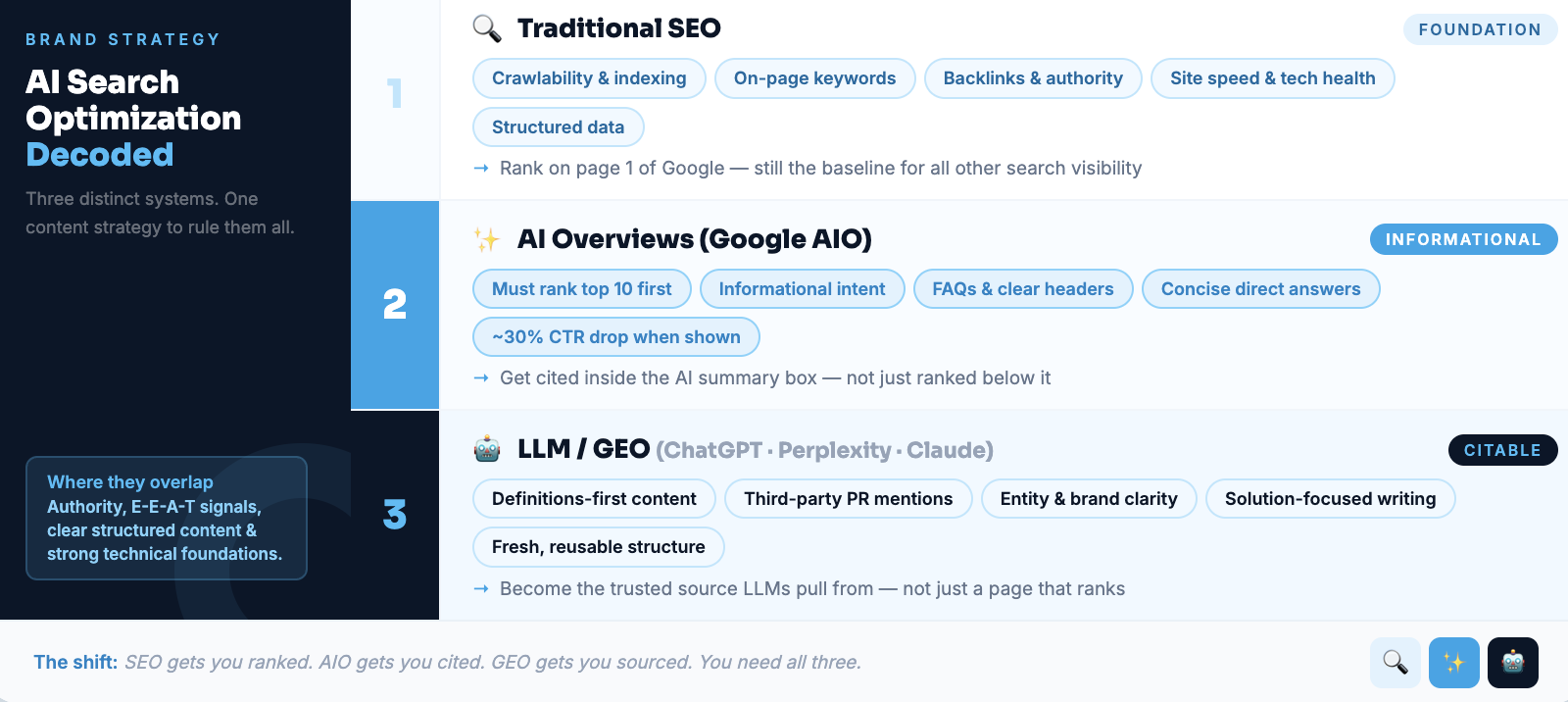Click the Fresh, reusable structure tag
The width and height of the screenshot is (1568, 702).
coord(599,547)
